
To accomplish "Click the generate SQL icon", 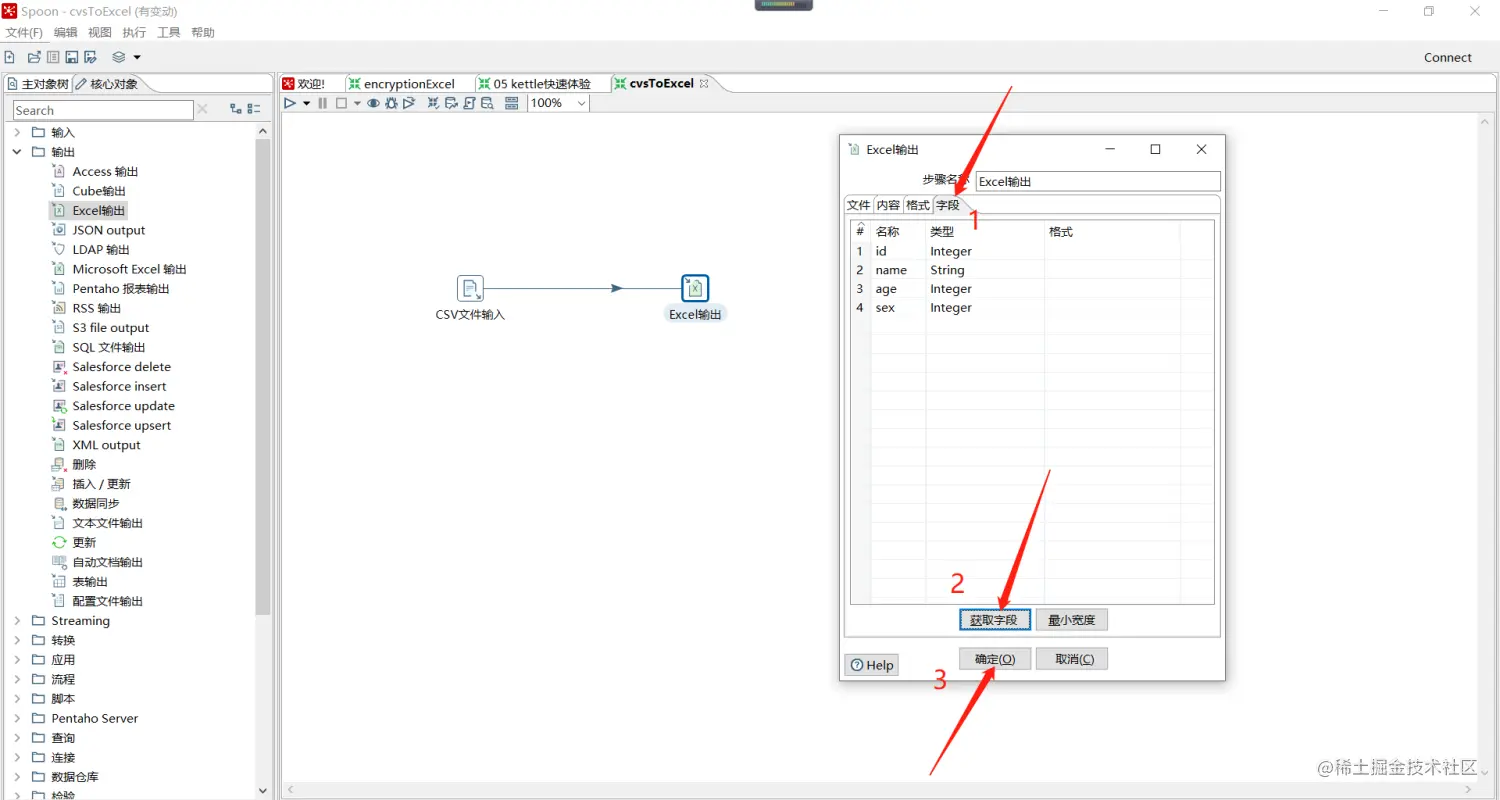I will pos(469,103).
